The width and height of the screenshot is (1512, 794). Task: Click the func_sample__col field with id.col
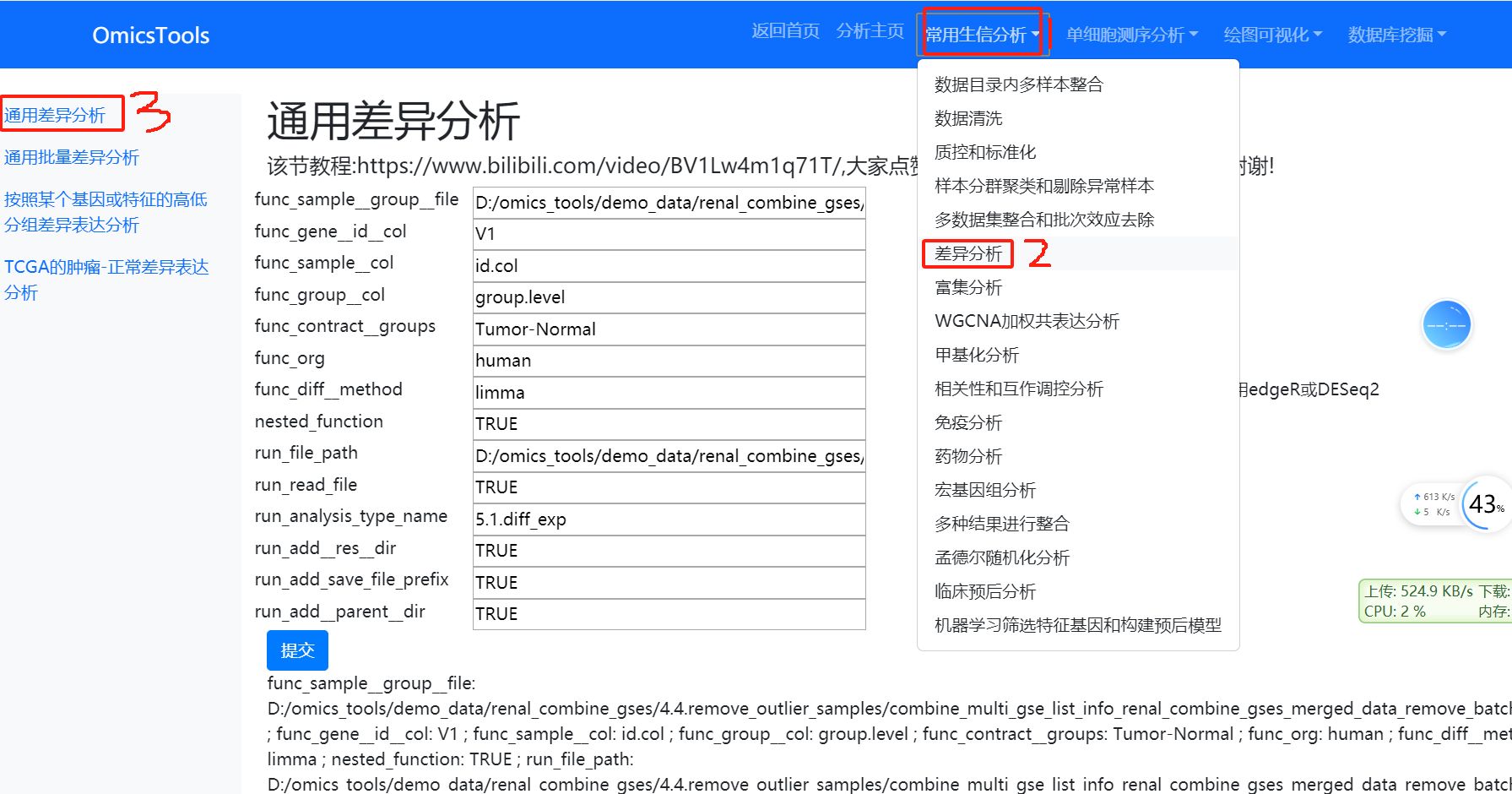[x=669, y=266]
